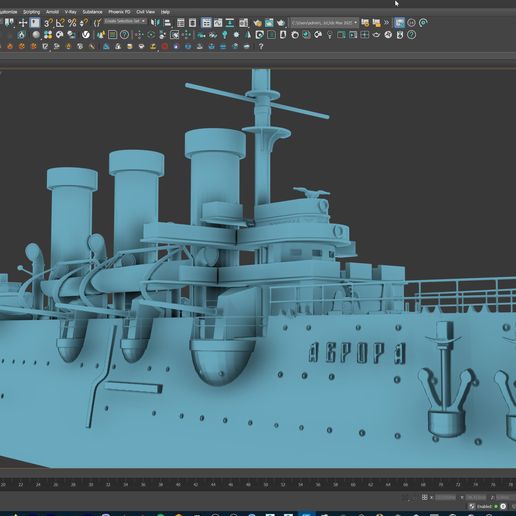Click the АВРОРА ship name in viewport
This screenshot has height=516, width=516.
tap(357, 353)
